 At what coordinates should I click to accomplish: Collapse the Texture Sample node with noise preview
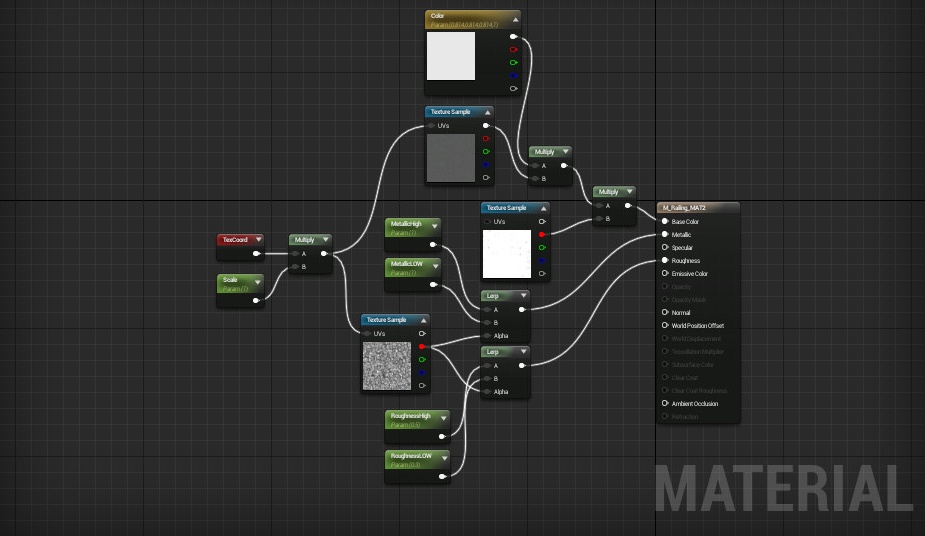point(423,320)
